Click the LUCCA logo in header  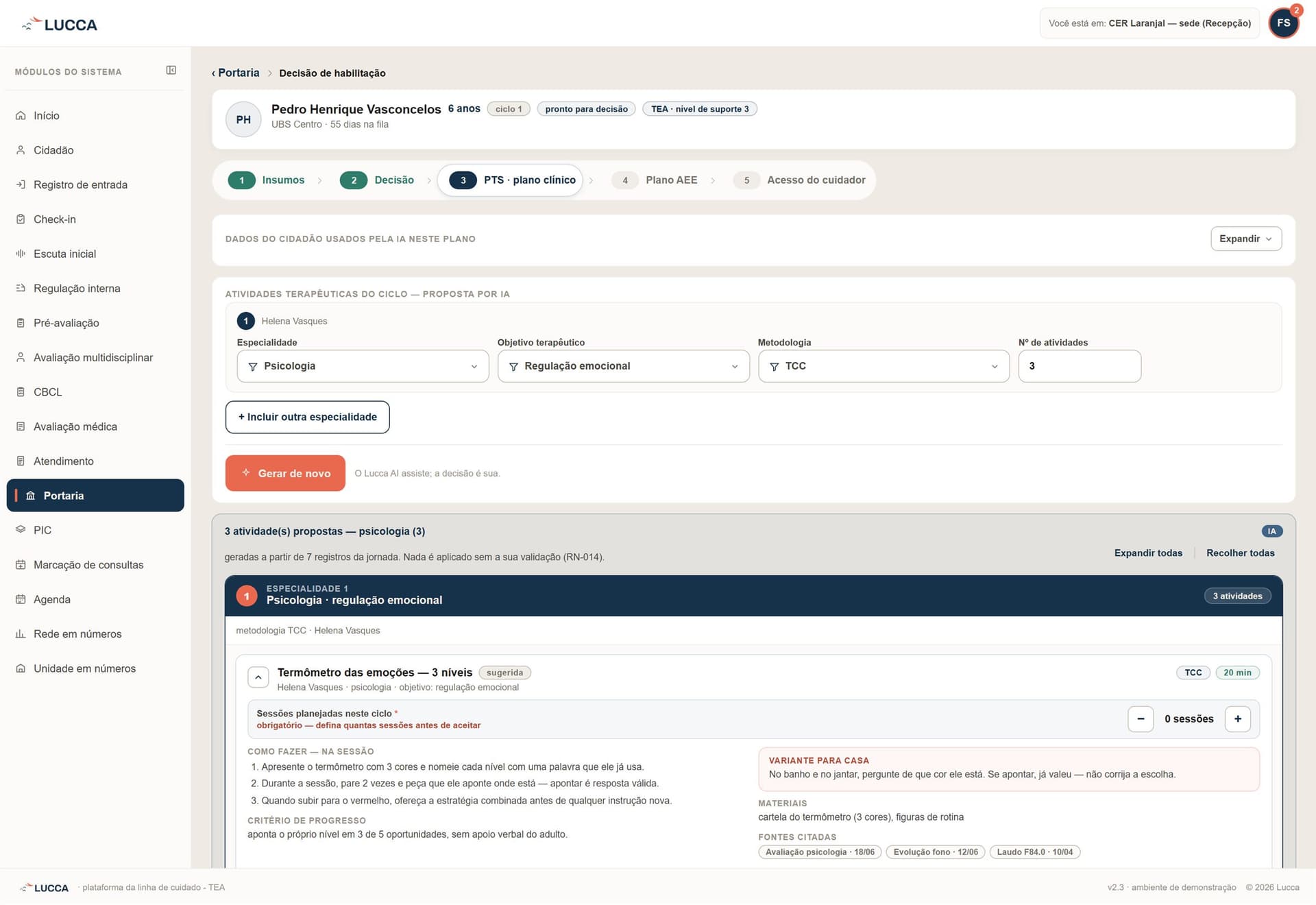coord(59,24)
